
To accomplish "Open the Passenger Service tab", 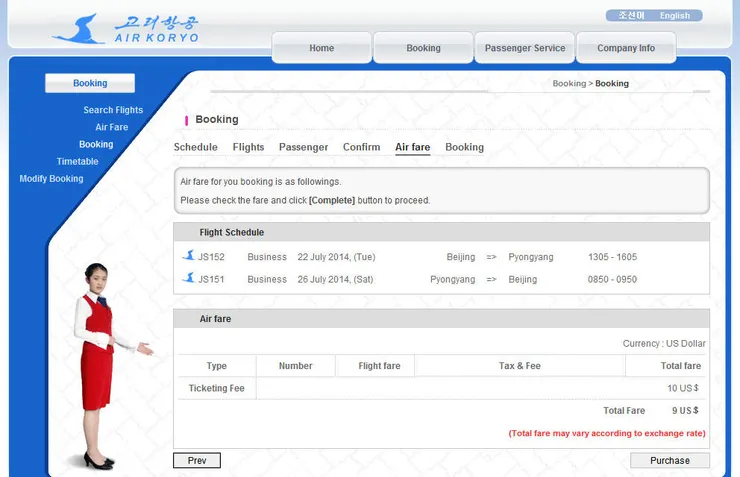I will 525,48.
